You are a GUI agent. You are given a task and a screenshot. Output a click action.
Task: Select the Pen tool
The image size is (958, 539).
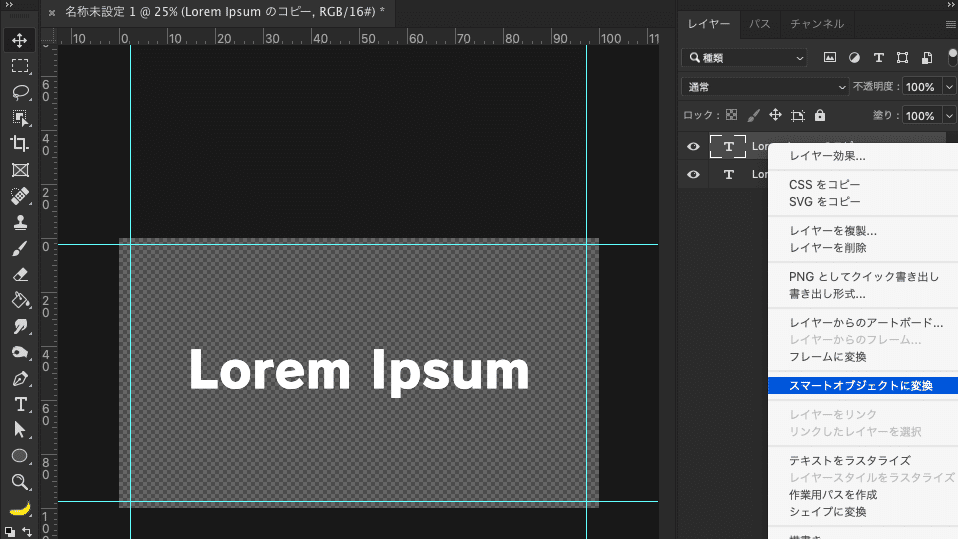click(20, 379)
